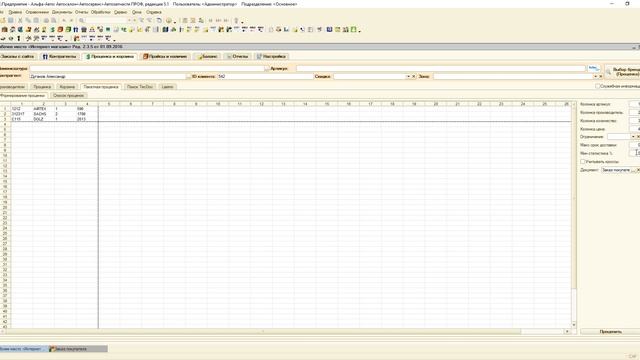Click the magnifier search icon in top toolbar
Screen dimensions: 640x360
82,20
